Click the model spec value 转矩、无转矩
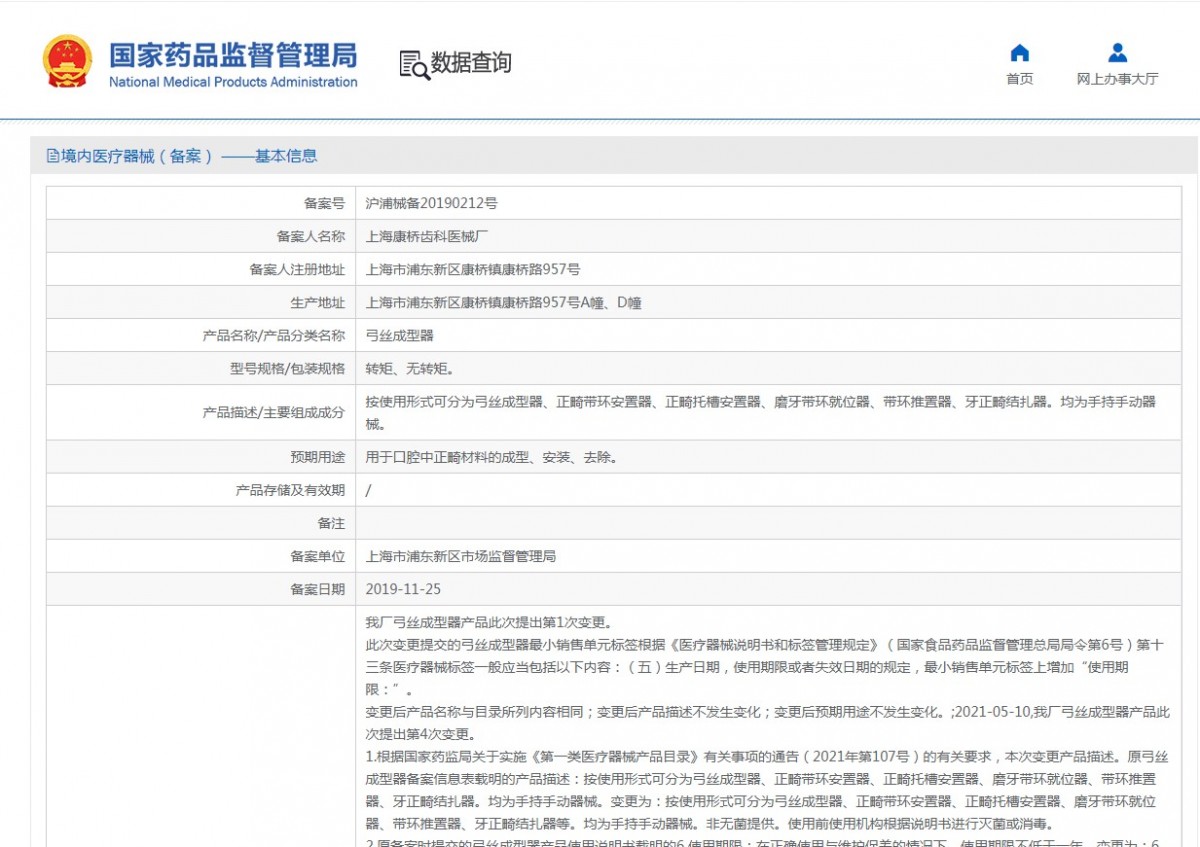Image resolution: width=1200 pixels, height=847 pixels. point(409,369)
